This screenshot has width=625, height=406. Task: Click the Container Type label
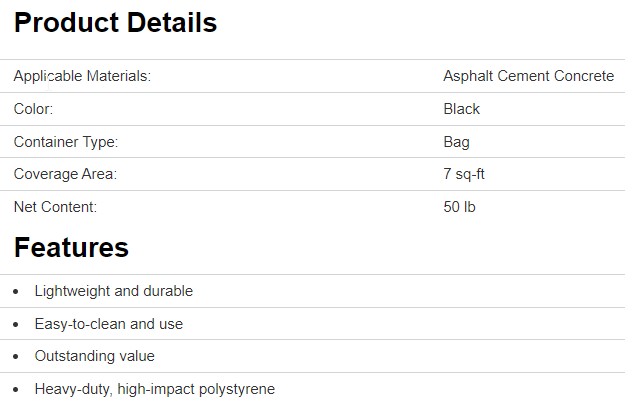coord(66,142)
